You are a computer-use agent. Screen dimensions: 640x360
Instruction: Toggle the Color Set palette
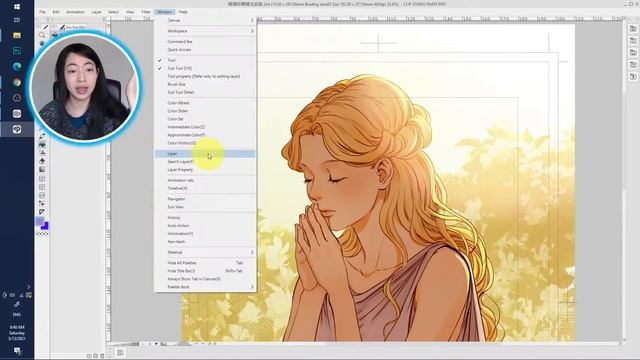pyautogui.click(x=205, y=119)
